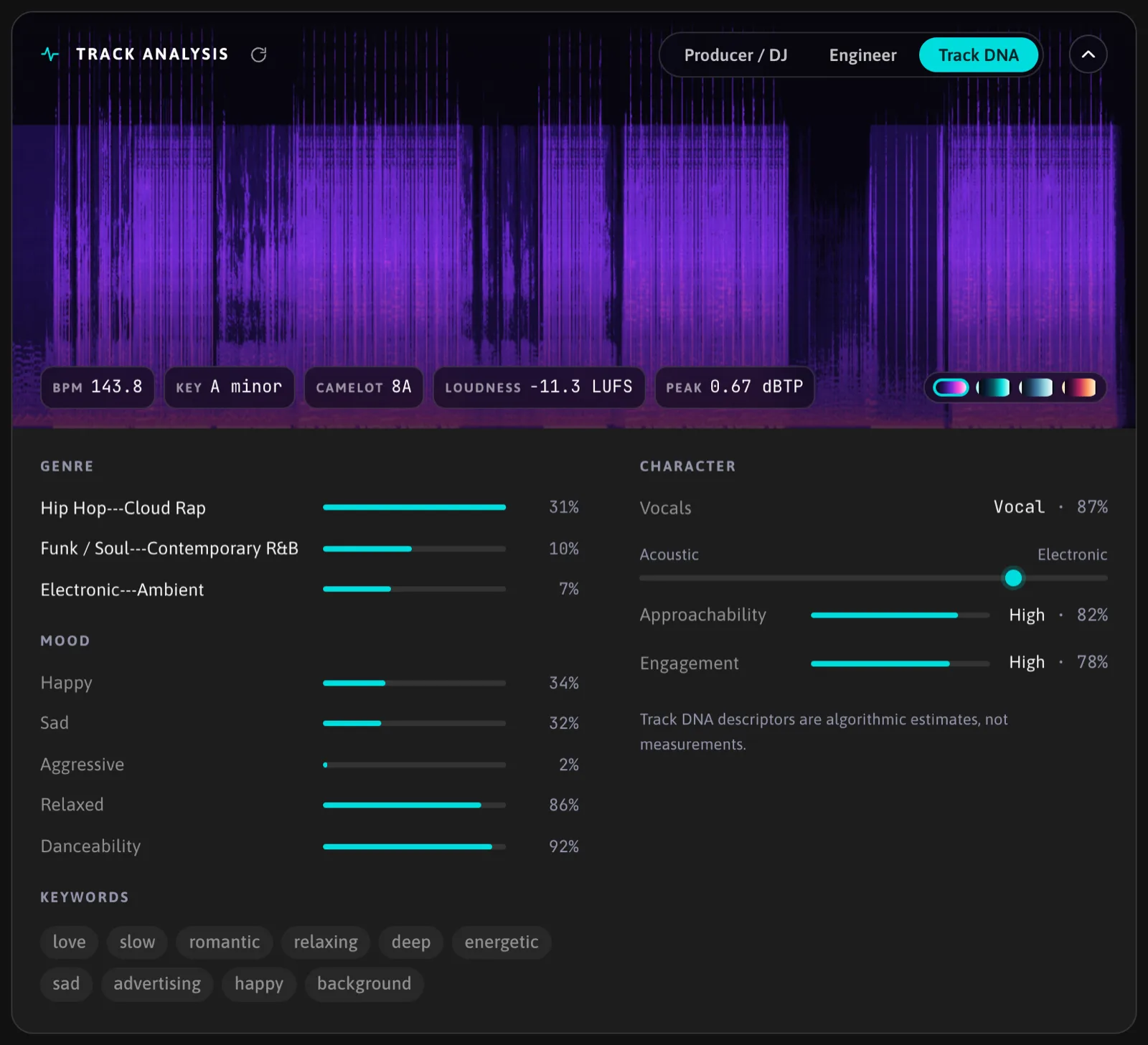
Task: Click the 'advertising' keyword tag
Action: [x=157, y=983]
